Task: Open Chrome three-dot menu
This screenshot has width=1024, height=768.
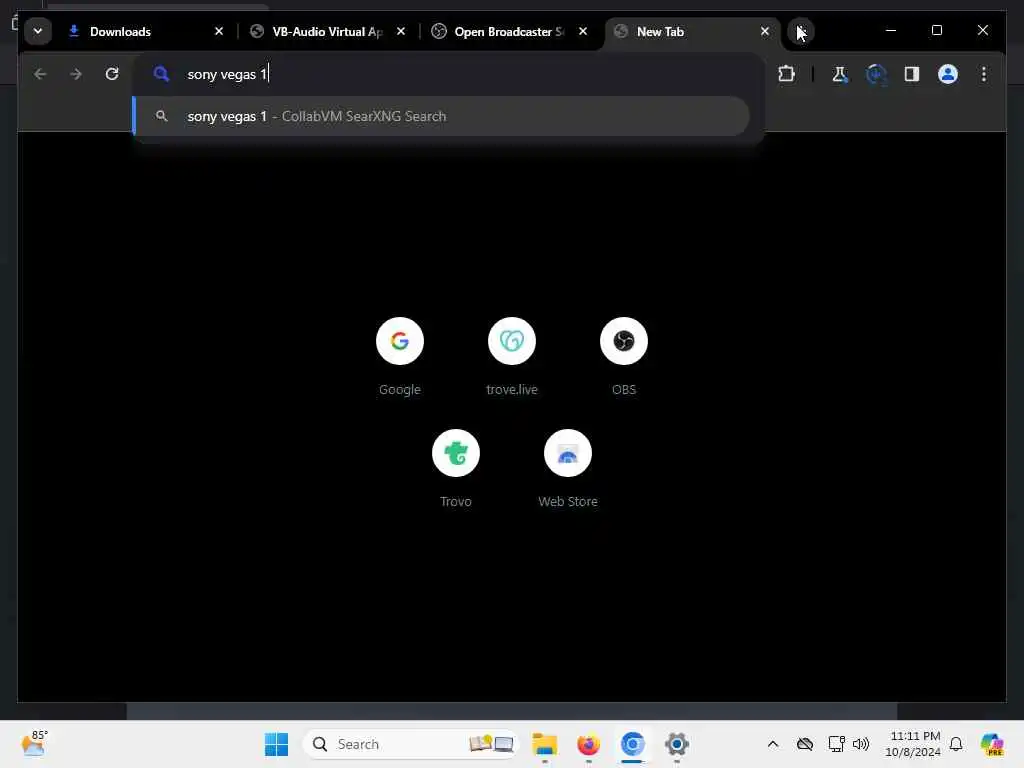Action: 984,74
